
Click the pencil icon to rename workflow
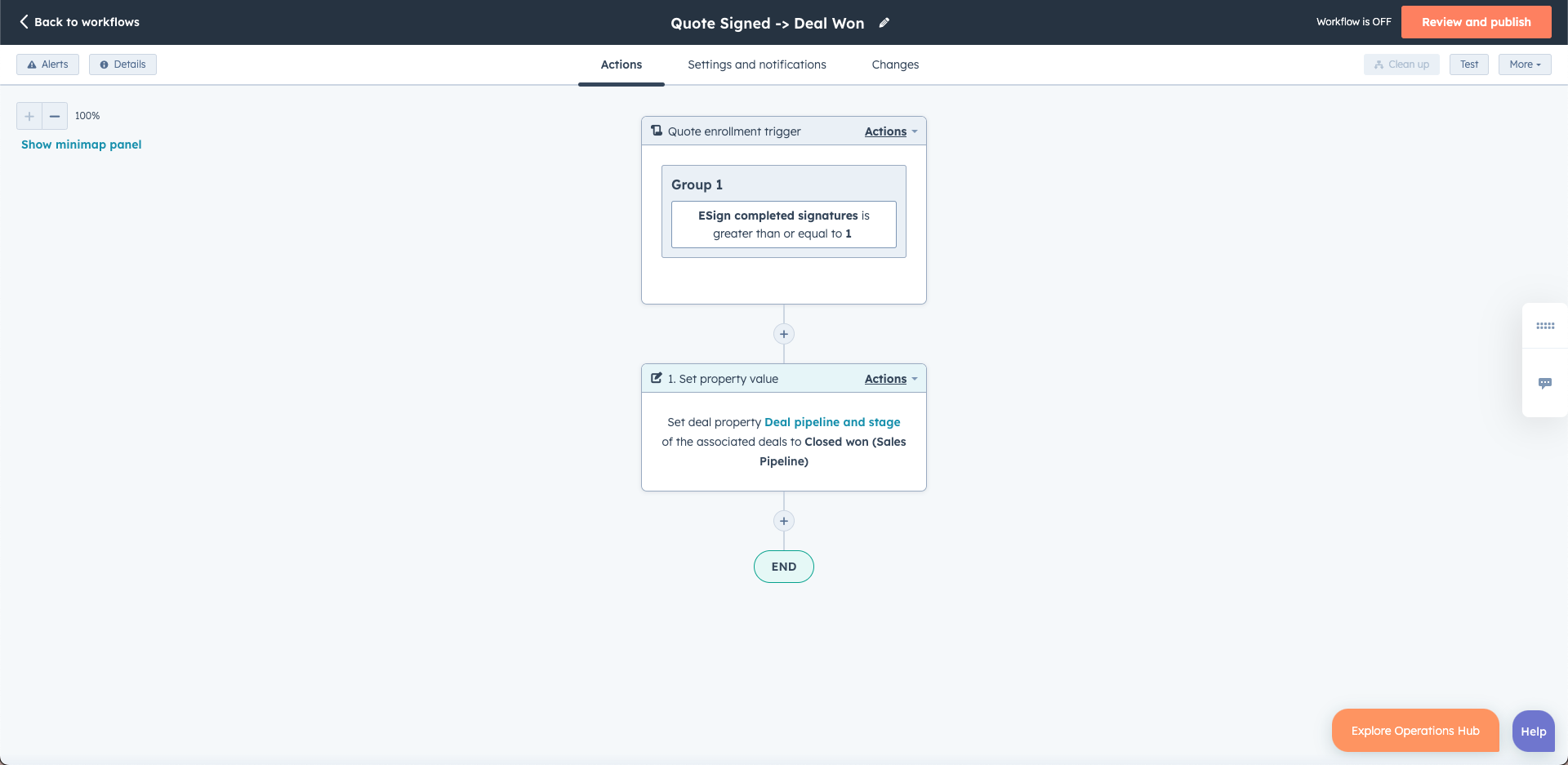[884, 23]
